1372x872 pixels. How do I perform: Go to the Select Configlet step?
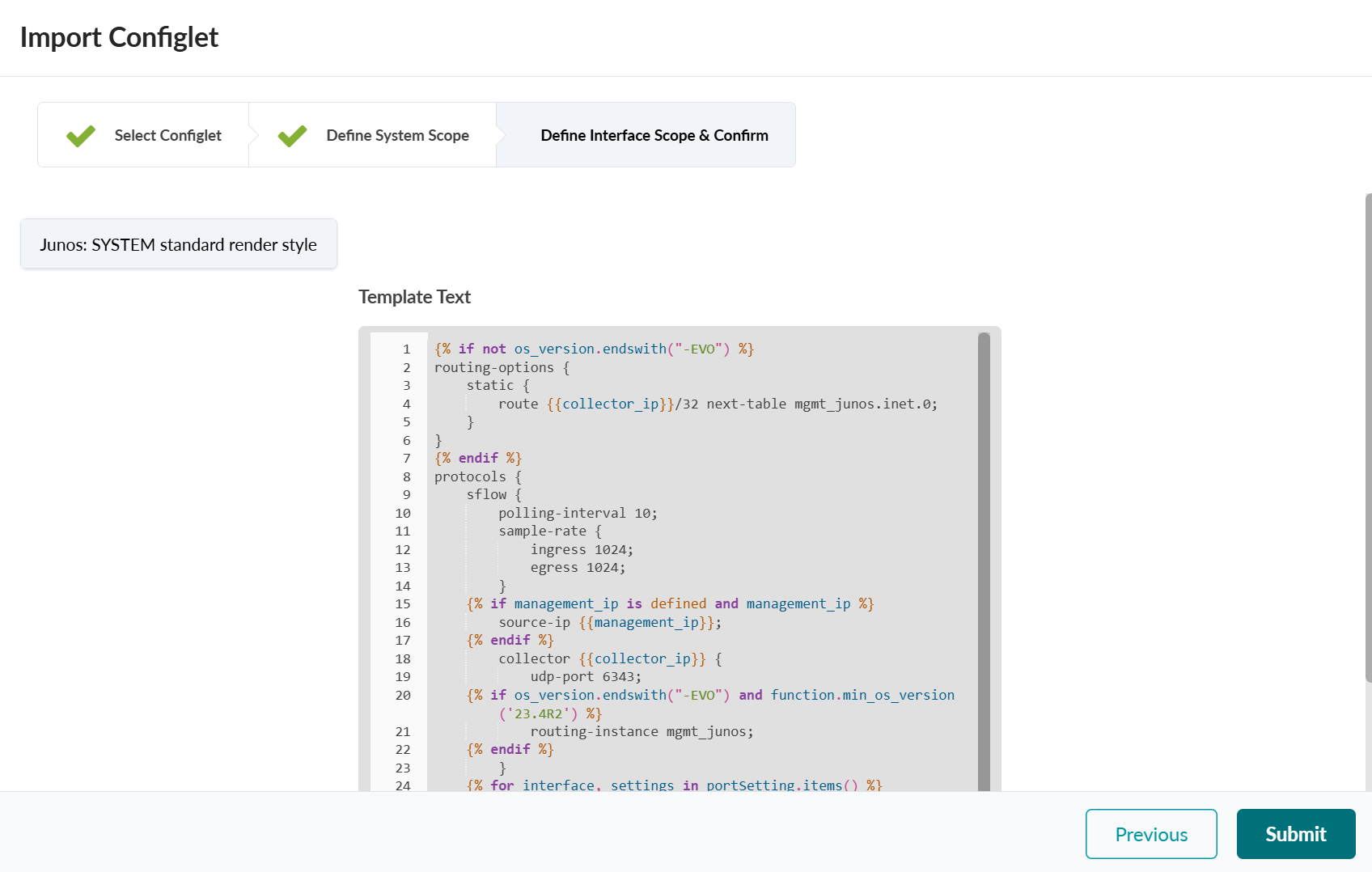pos(167,136)
